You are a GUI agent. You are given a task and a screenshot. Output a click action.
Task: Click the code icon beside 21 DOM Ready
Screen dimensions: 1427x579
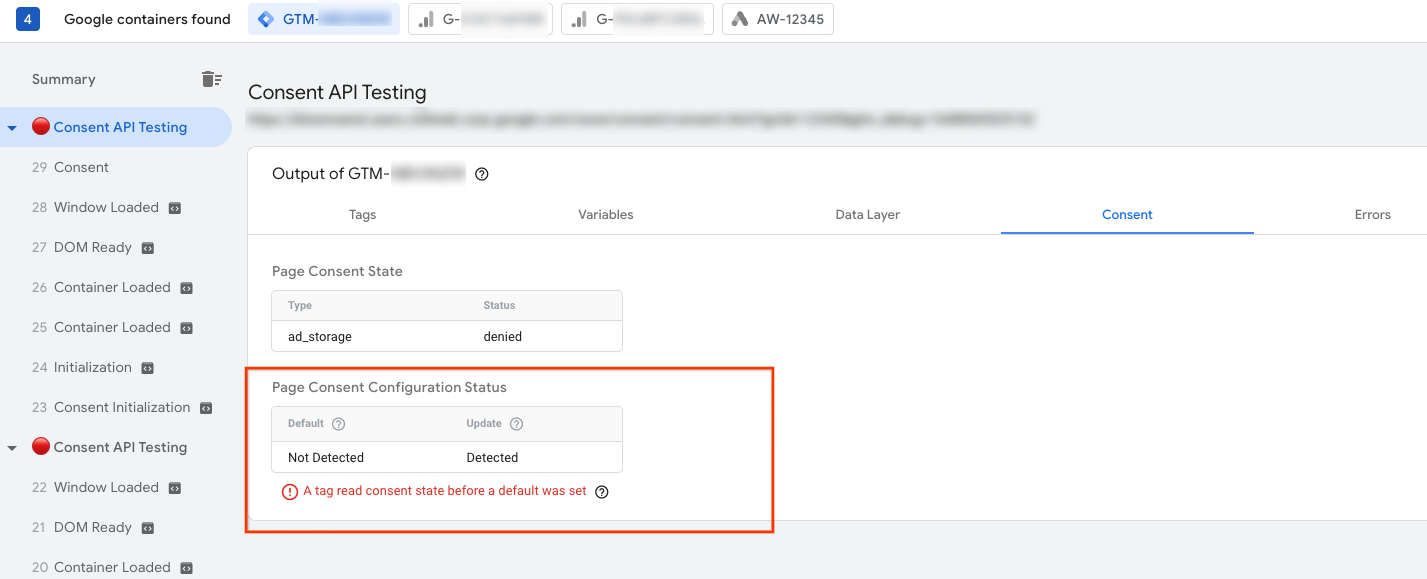(x=147, y=528)
